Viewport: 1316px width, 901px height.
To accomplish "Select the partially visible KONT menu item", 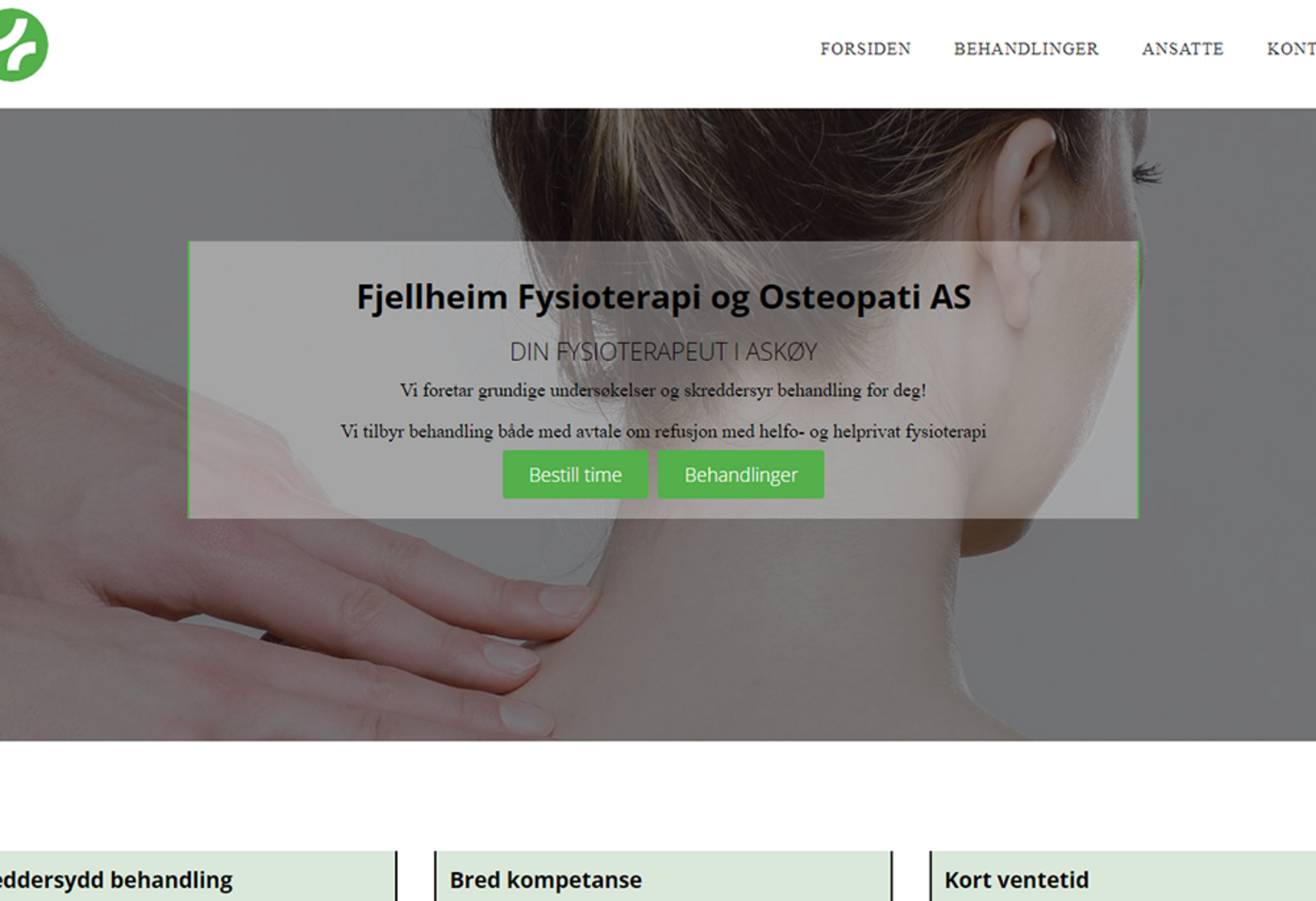I will click(1291, 49).
